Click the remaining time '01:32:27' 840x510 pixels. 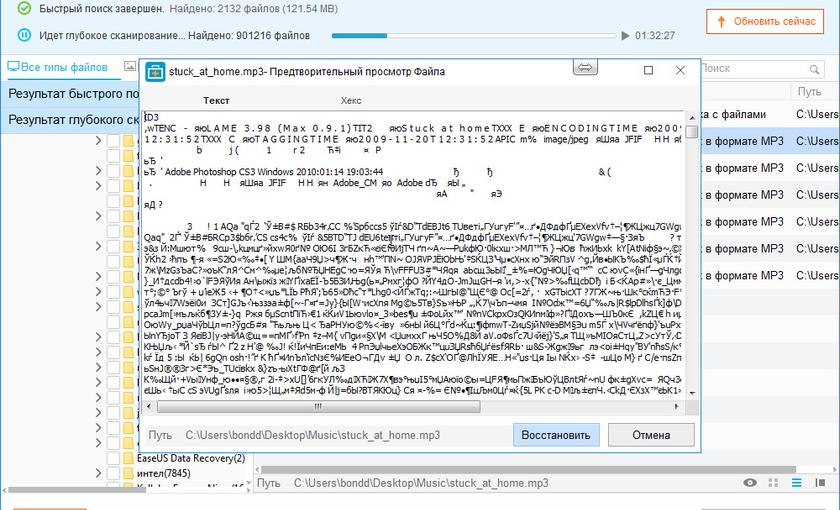655,36
